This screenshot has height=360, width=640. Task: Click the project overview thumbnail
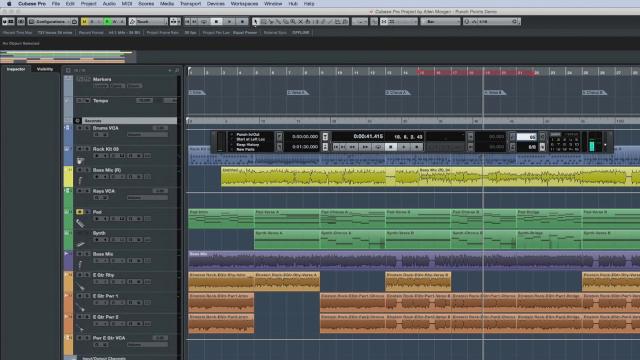point(67,57)
